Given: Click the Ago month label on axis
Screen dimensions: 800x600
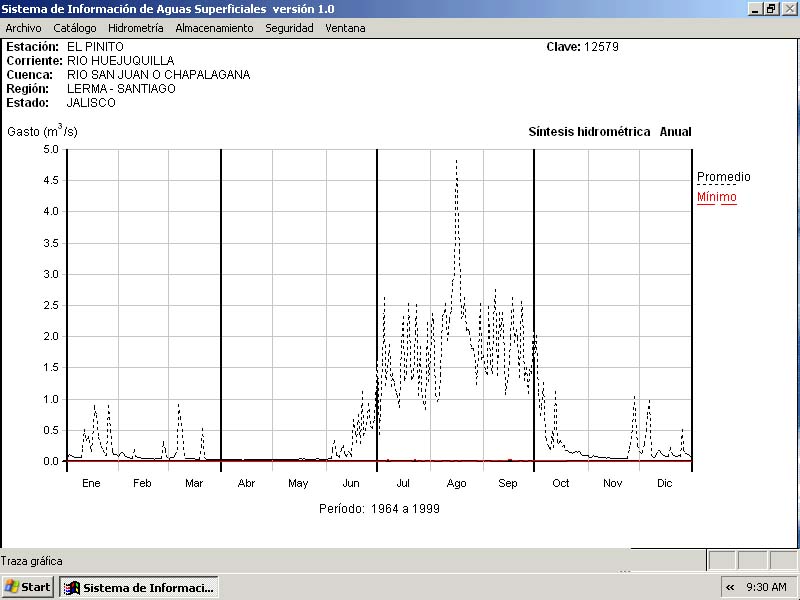Looking at the screenshot, I should pyautogui.click(x=456, y=484).
